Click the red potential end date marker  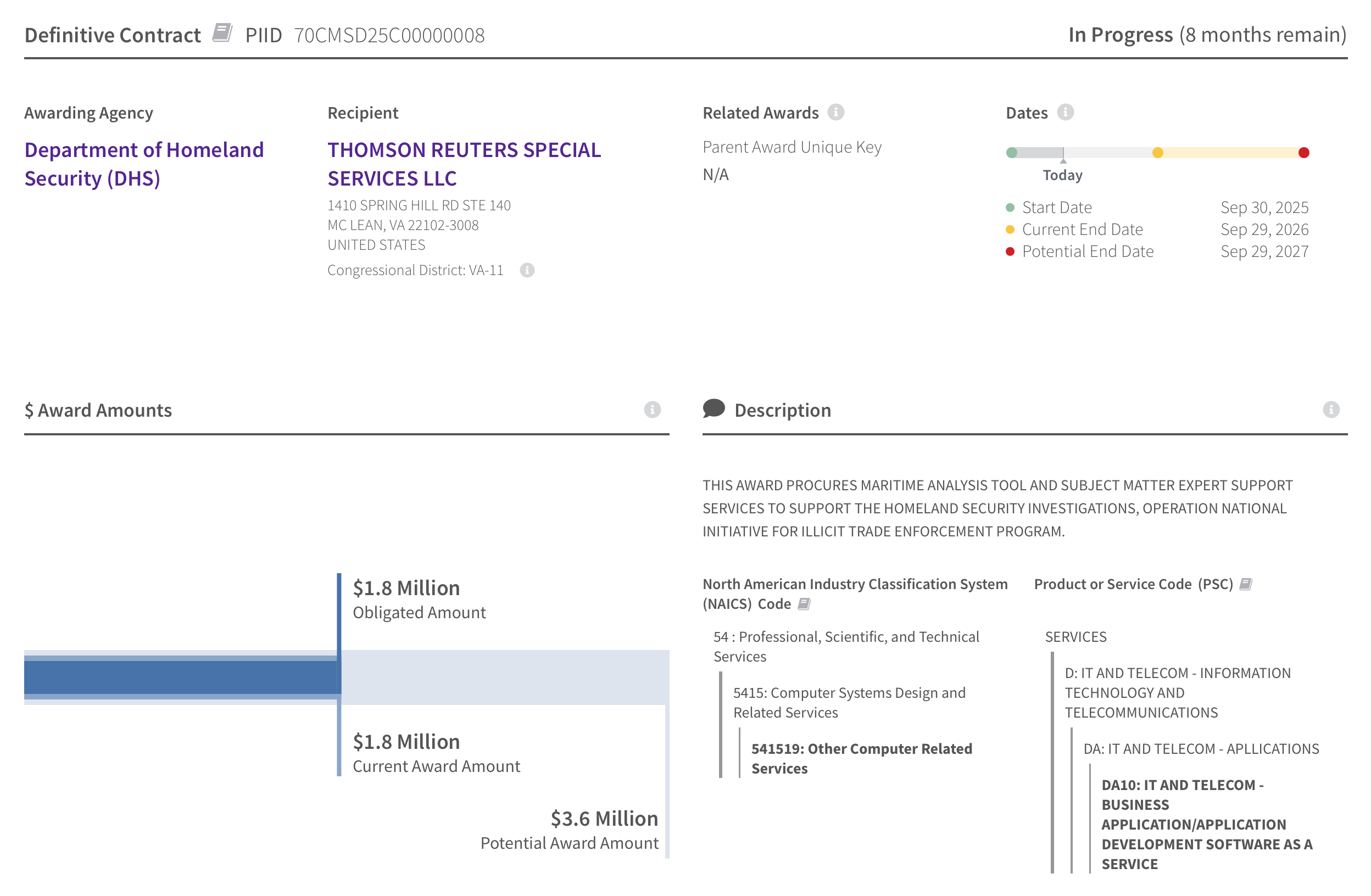pos(1304,153)
